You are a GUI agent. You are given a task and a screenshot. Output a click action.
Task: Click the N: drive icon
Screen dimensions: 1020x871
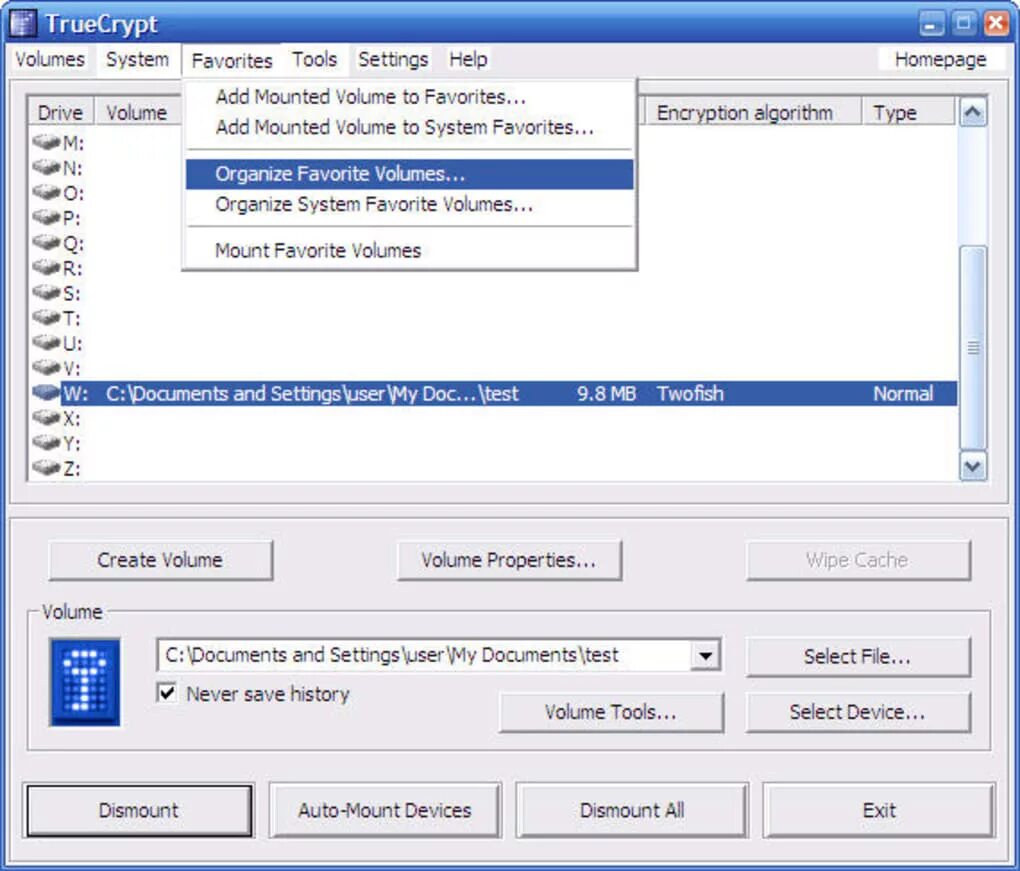pyautogui.click(x=46, y=167)
